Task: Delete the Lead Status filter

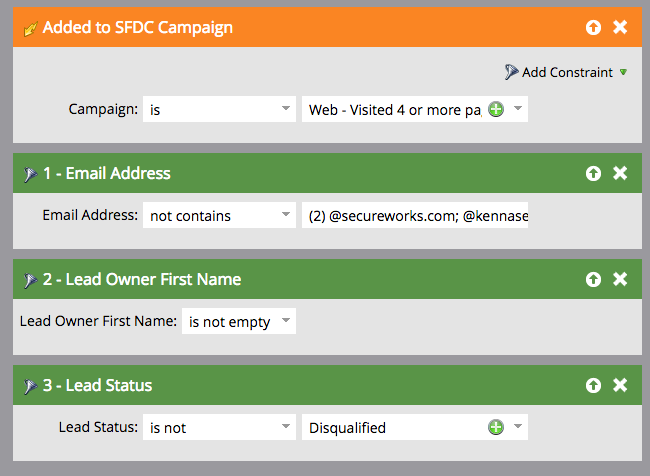Action: 620,385
